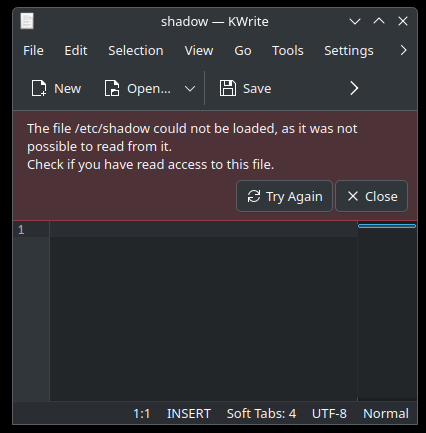Click the Save floppy disk icon
This screenshot has width=426, height=433.
tap(228, 88)
